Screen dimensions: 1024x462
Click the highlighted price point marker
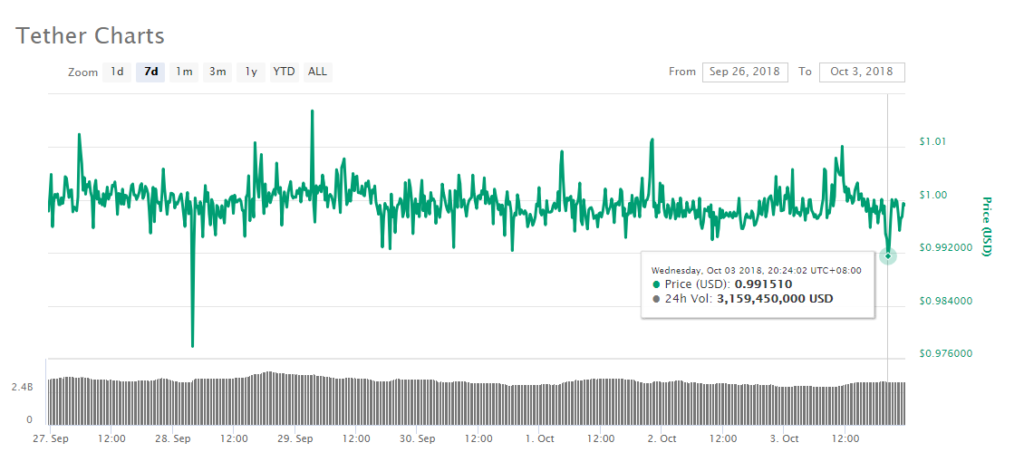coord(888,256)
